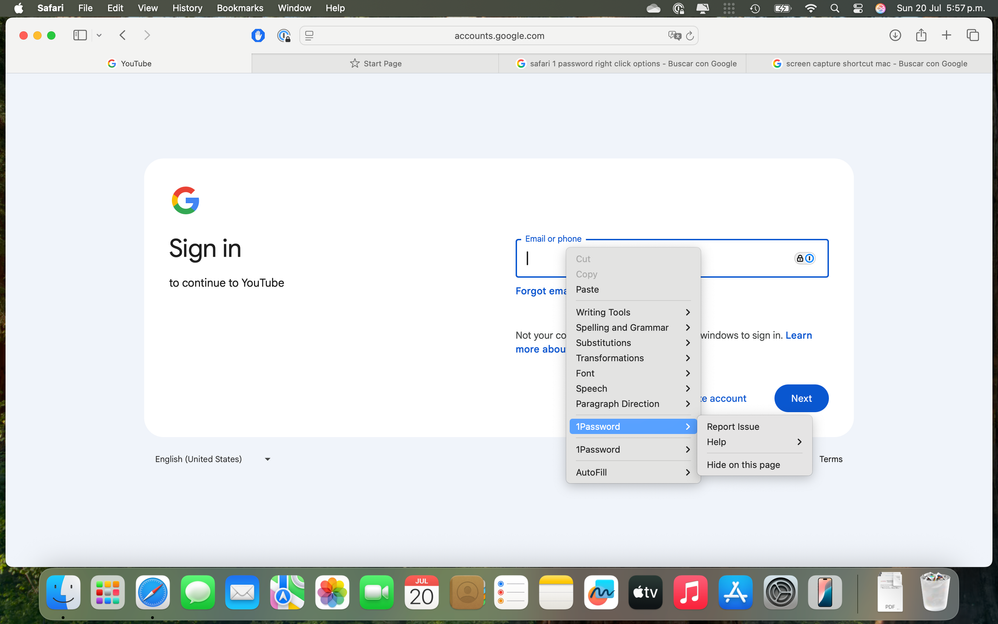Open Maps from the Dock

pos(287,593)
